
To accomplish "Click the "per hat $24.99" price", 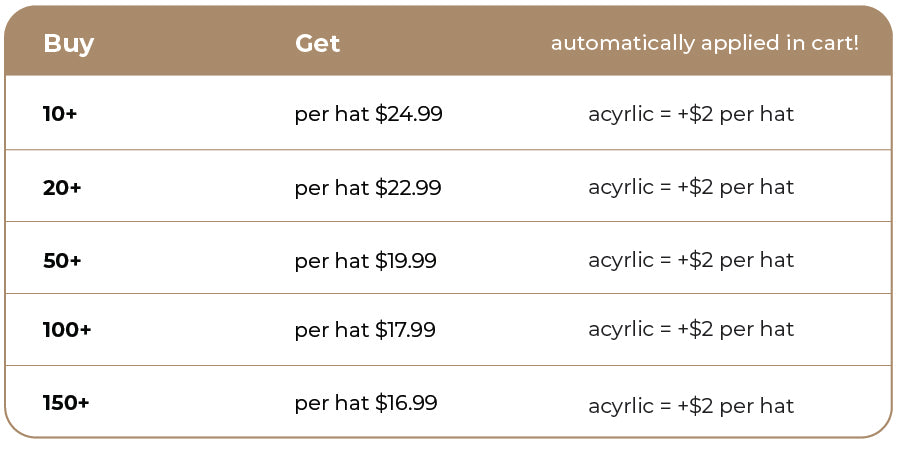I will [x=368, y=114].
